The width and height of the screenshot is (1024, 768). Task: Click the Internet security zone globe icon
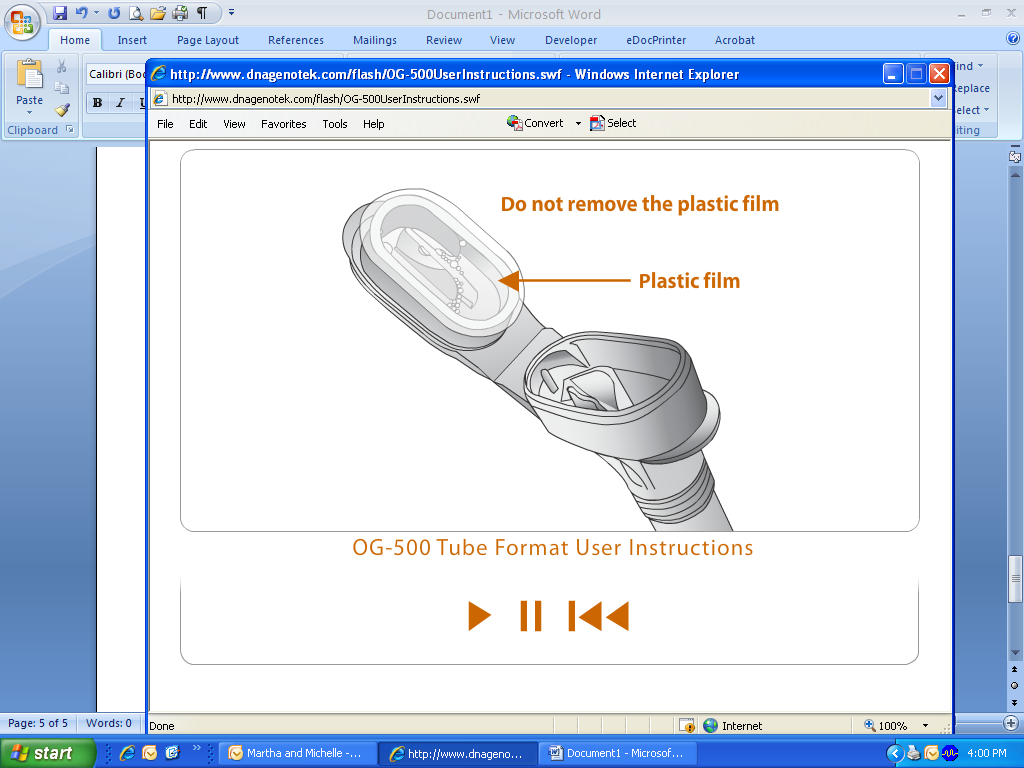click(711, 726)
